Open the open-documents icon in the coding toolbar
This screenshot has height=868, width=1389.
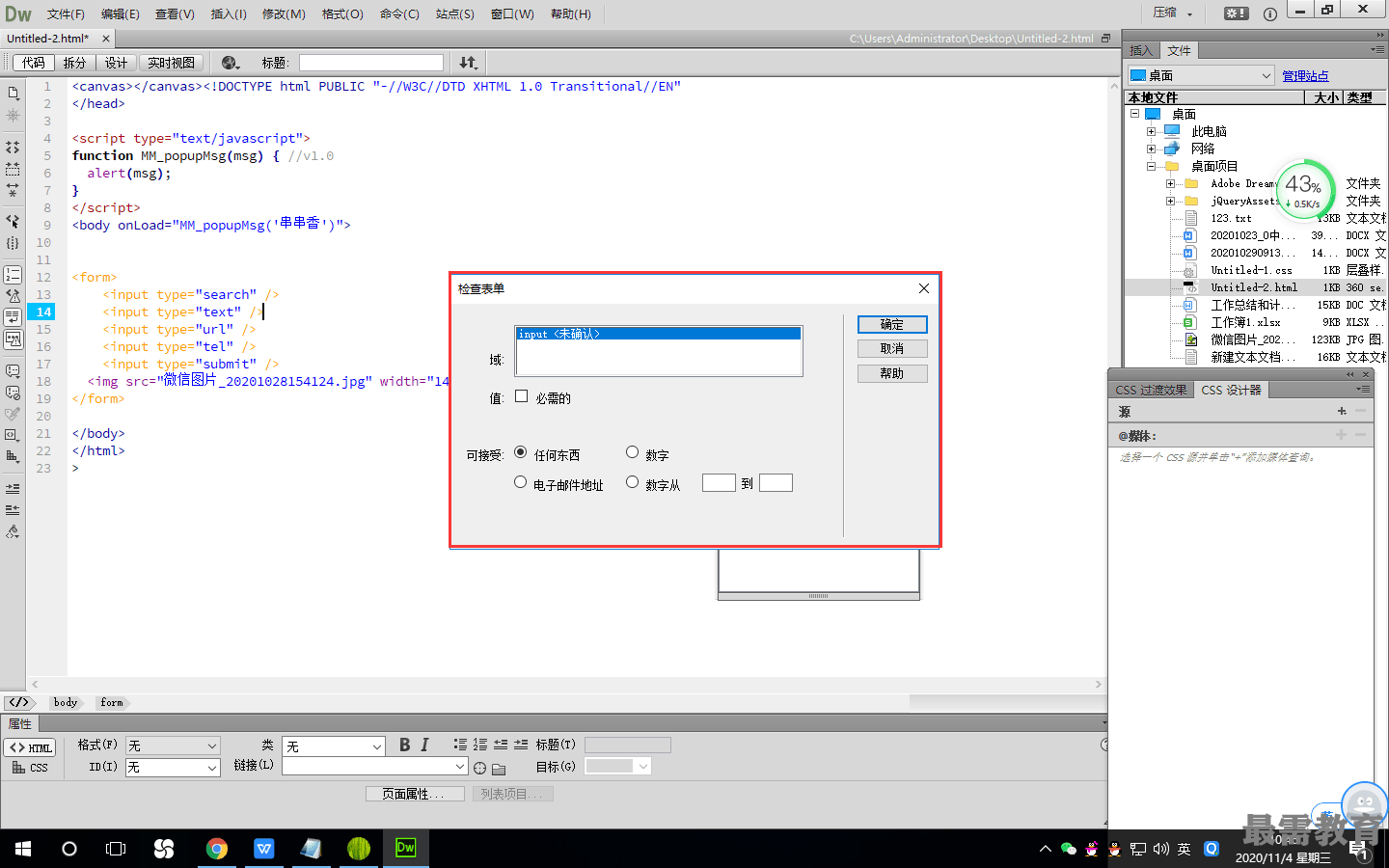(13, 94)
